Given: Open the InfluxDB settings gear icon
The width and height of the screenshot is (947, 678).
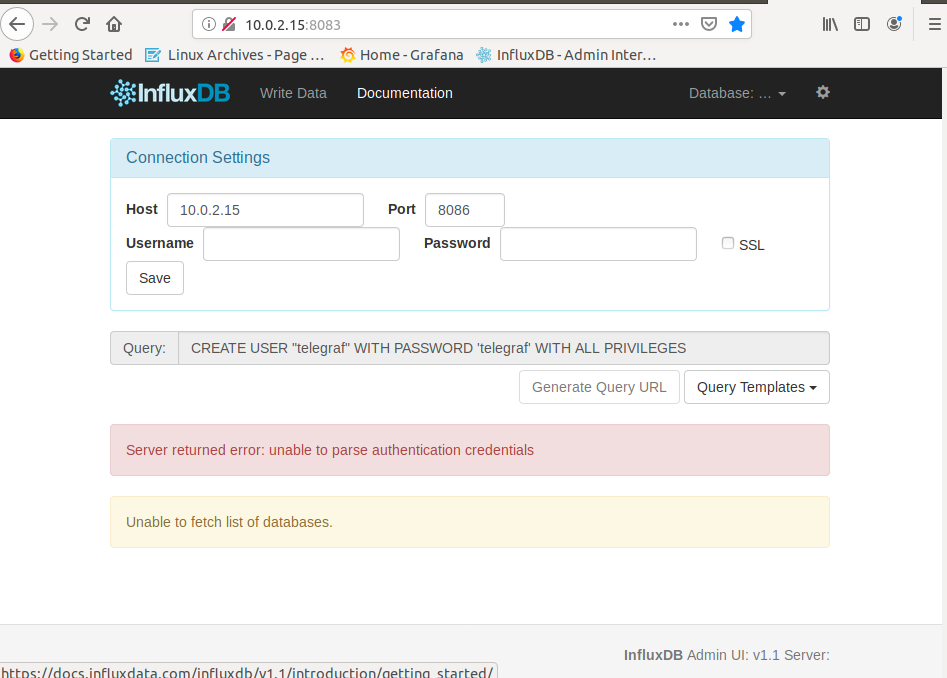Looking at the screenshot, I should (x=823, y=92).
